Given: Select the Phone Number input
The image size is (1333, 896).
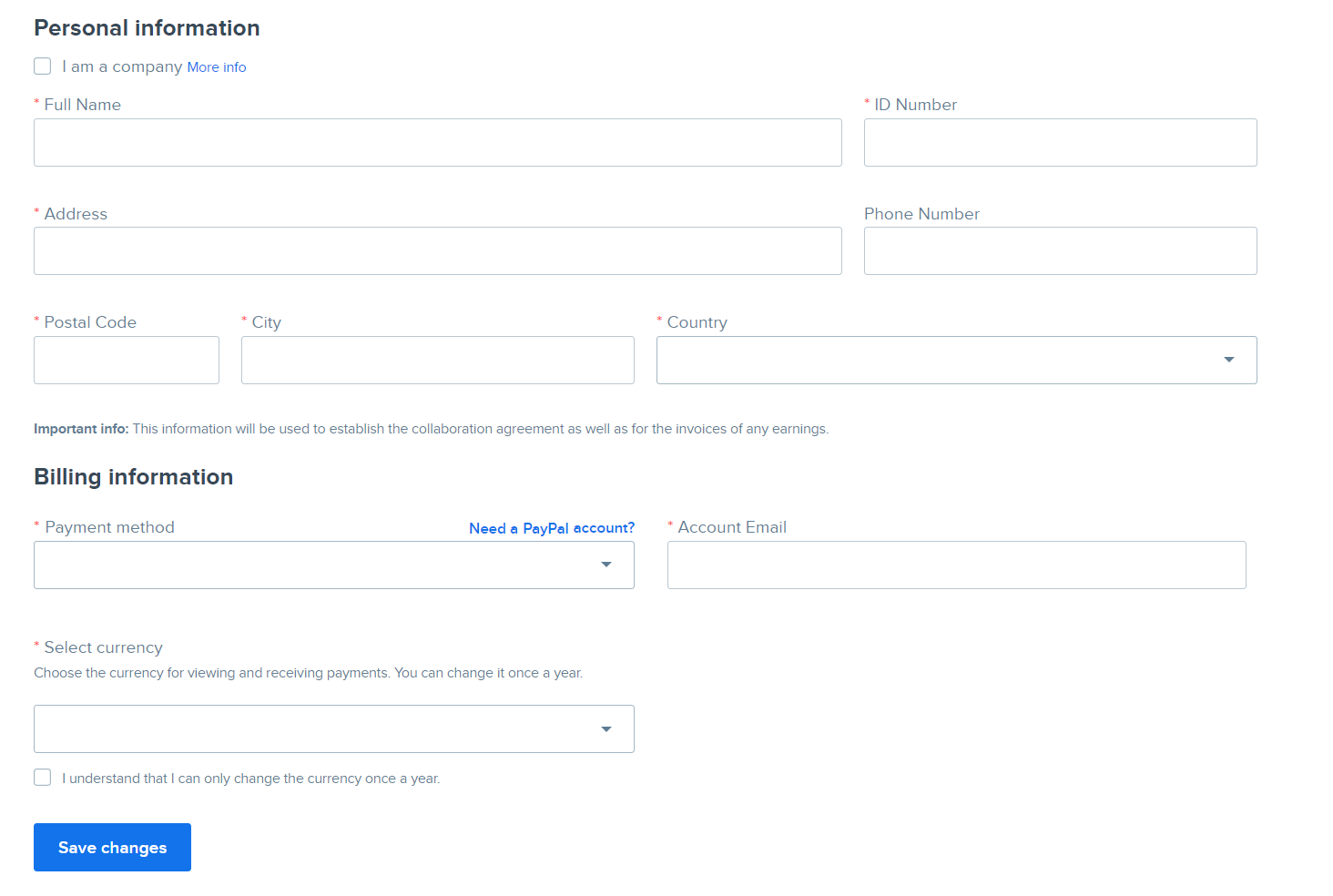Looking at the screenshot, I should [1061, 250].
